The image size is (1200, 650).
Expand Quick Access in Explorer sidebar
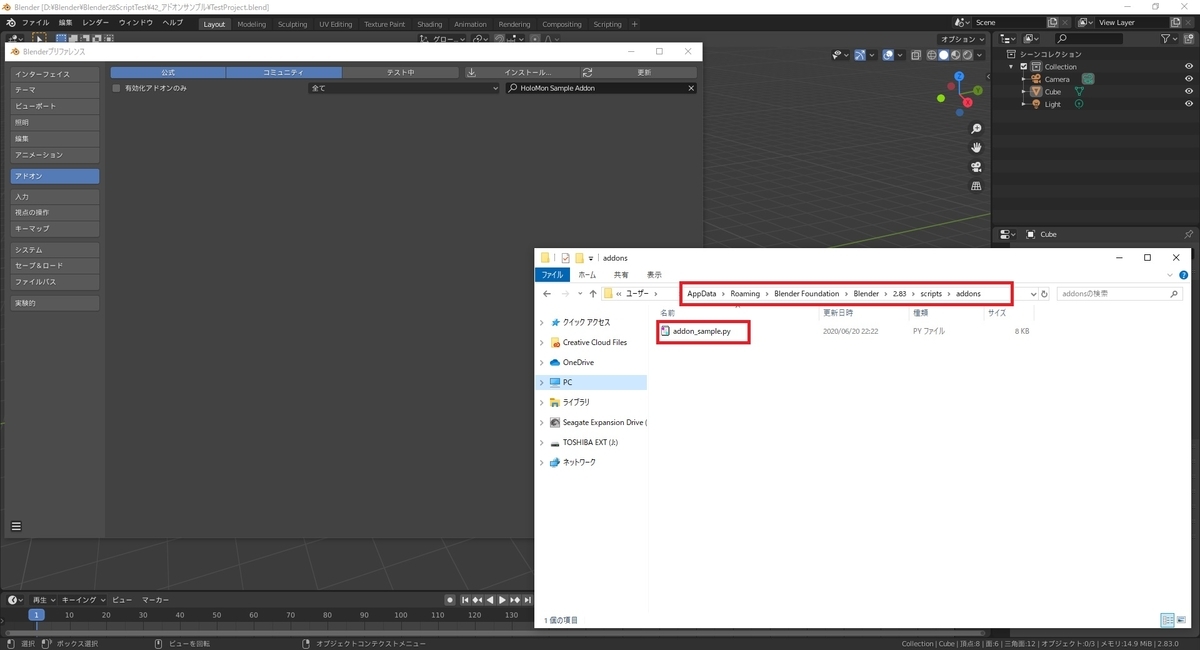542,322
